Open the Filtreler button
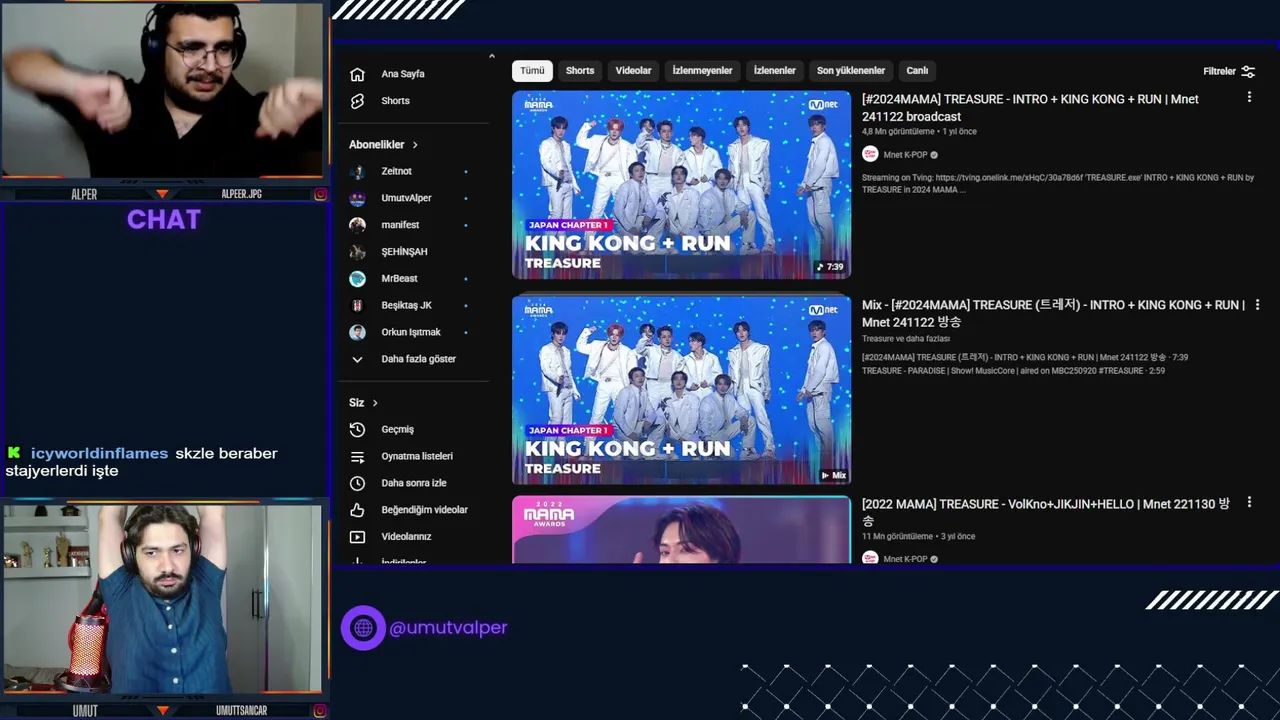 1229,71
